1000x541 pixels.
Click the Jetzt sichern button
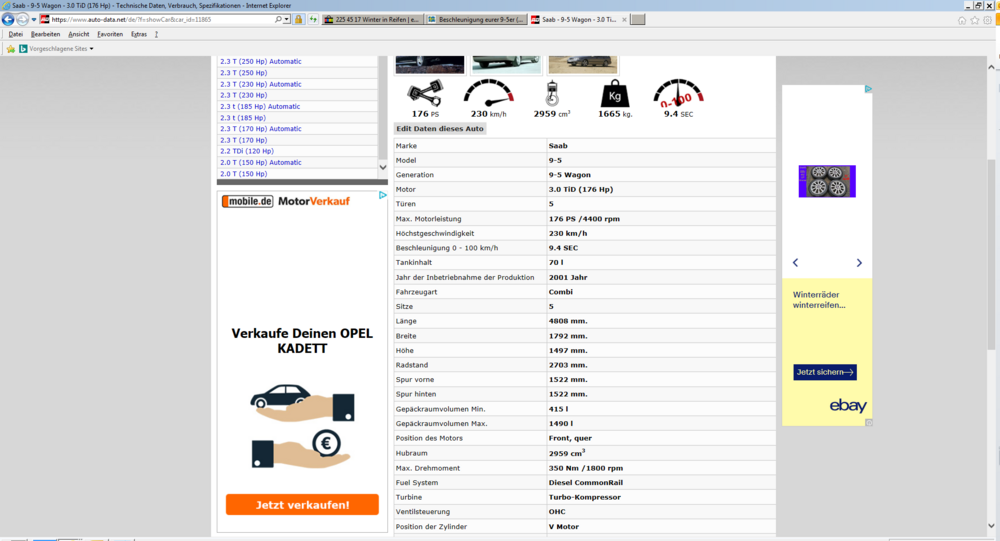point(825,372)
